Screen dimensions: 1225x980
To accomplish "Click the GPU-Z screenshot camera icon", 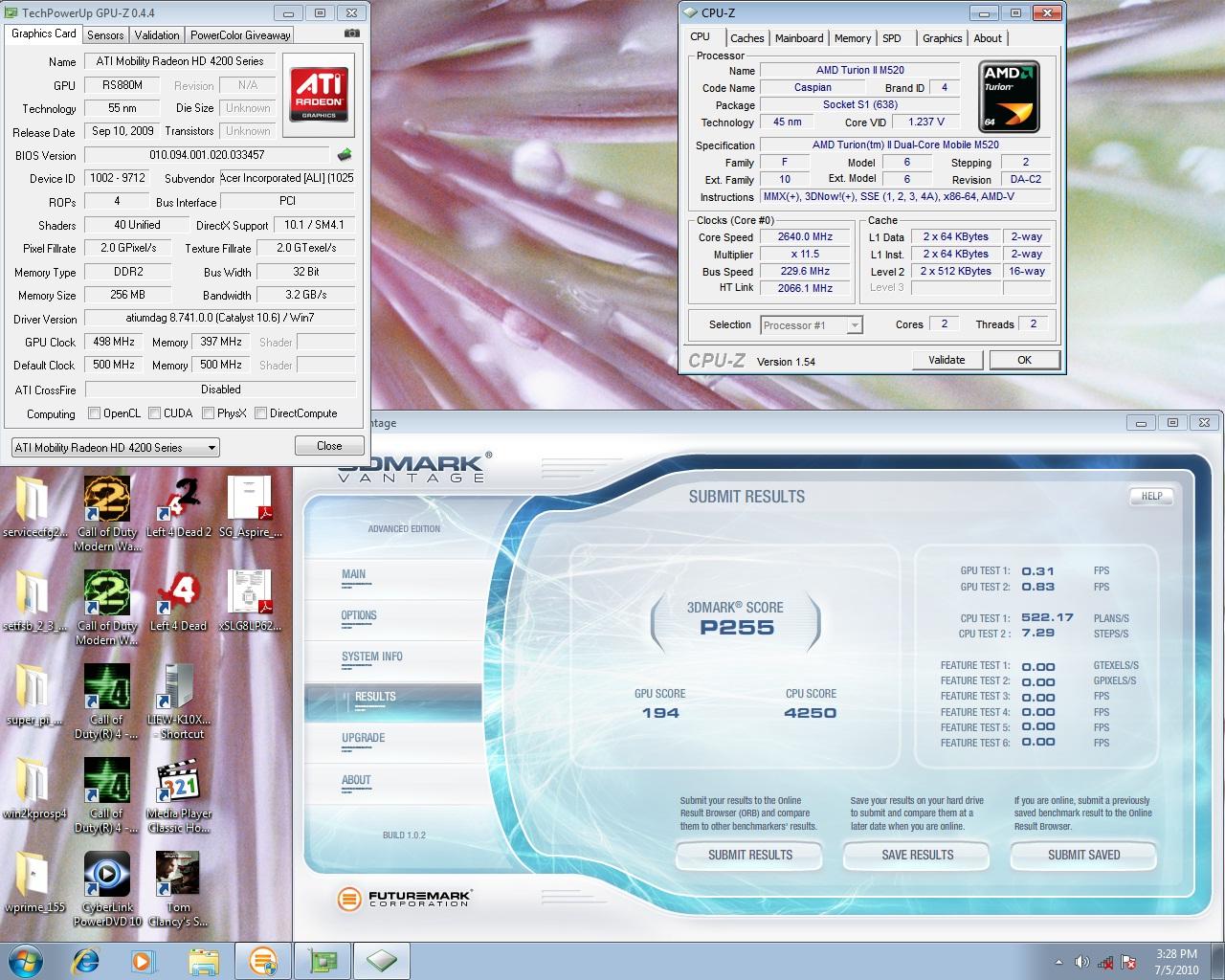I will click(x=352, y=33).
